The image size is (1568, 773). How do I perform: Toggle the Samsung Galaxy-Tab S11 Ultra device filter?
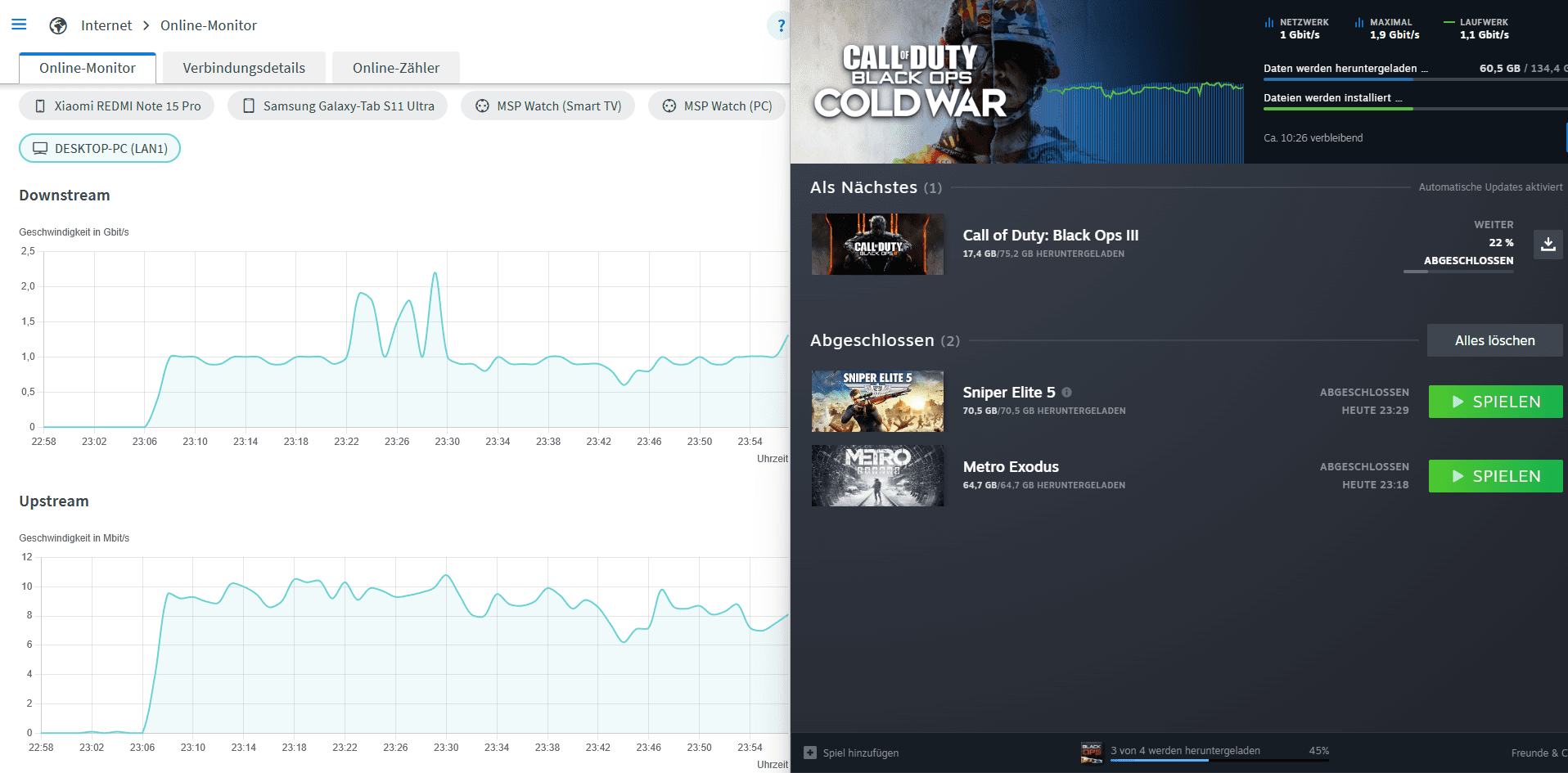point(338,106)
